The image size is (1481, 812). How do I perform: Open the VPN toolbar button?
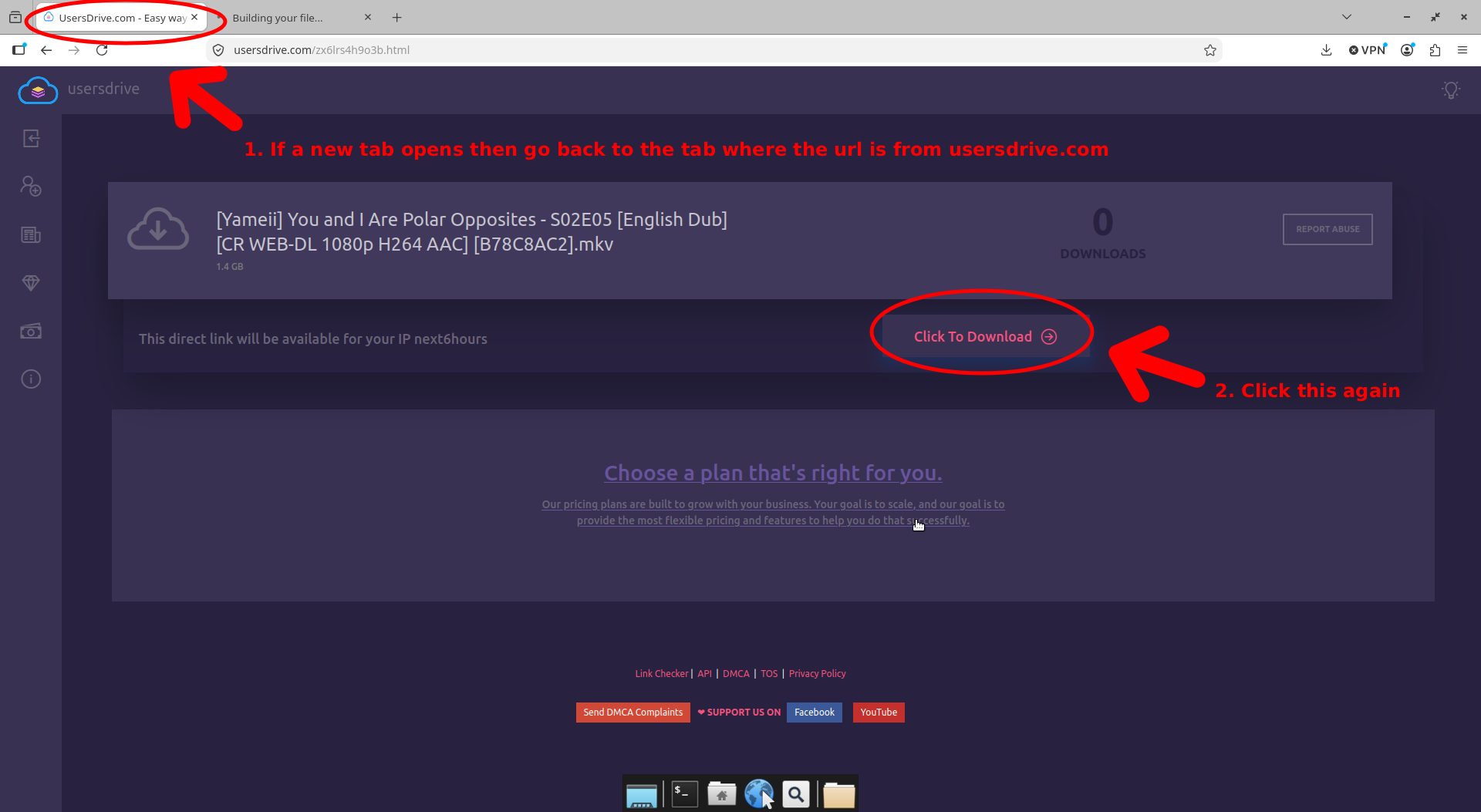[x=1368, y=50]
